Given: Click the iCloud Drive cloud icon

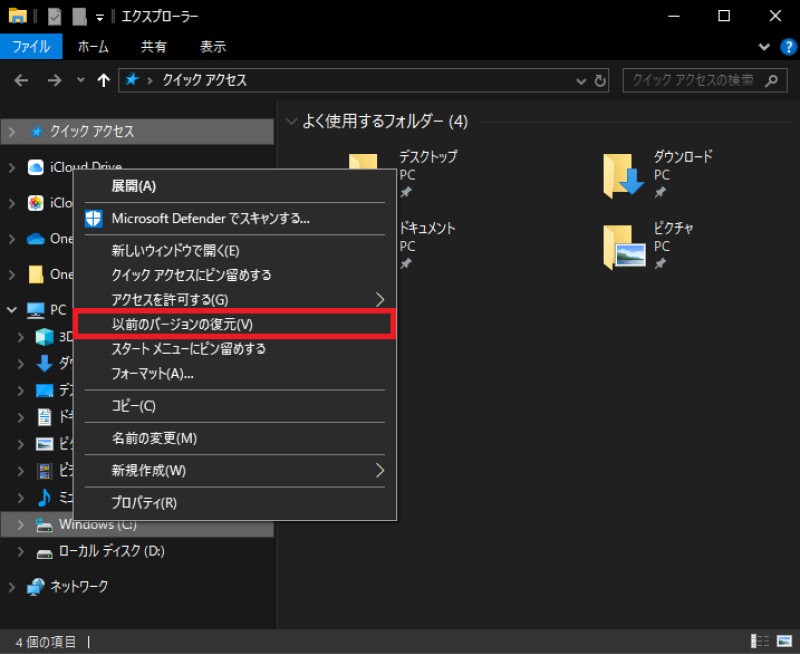Looking at the screenshot, I should coord(36,167).
